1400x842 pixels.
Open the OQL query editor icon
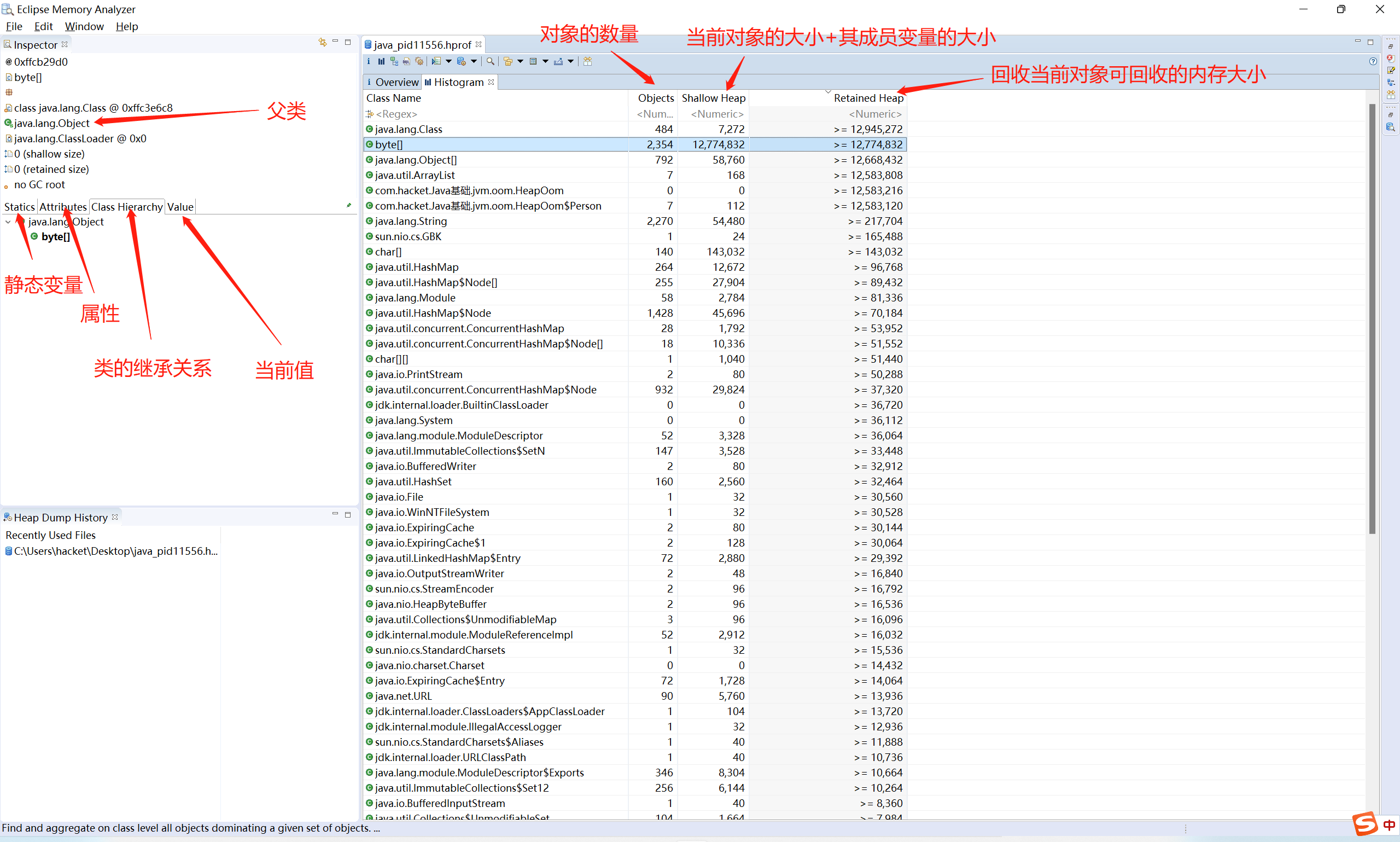point(406,61)
